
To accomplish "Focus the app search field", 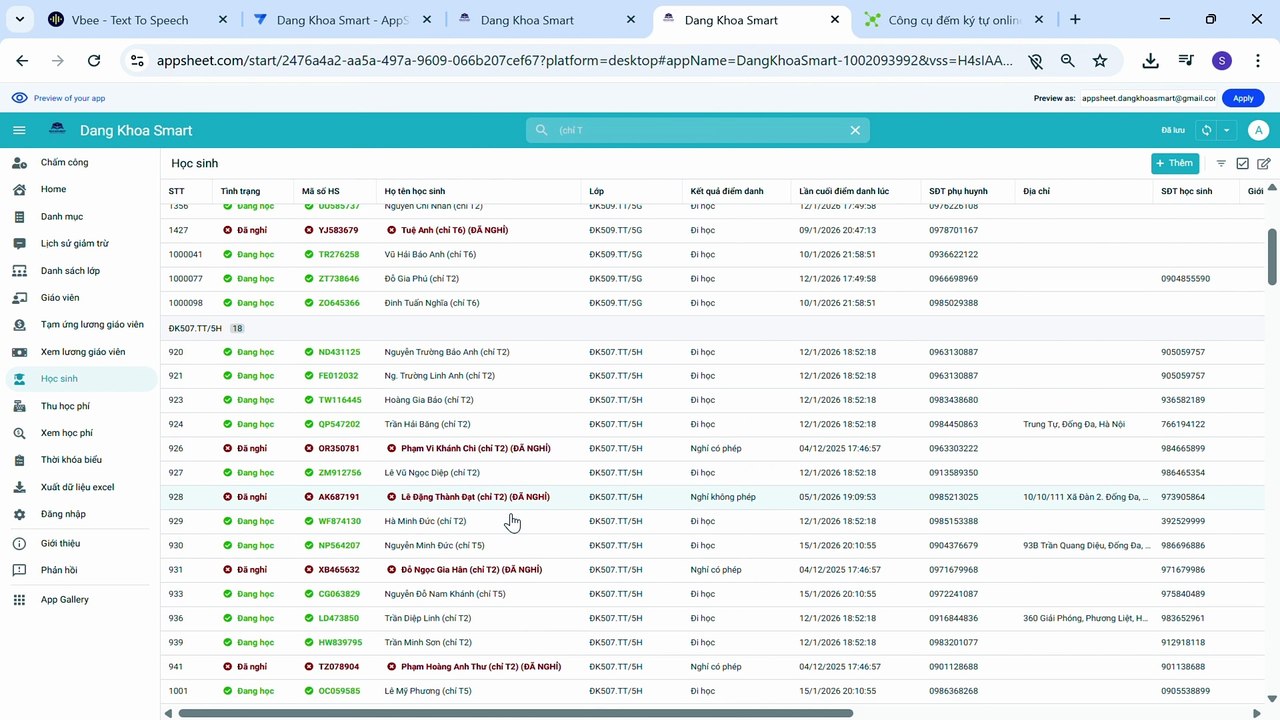I will click(700, 130).
